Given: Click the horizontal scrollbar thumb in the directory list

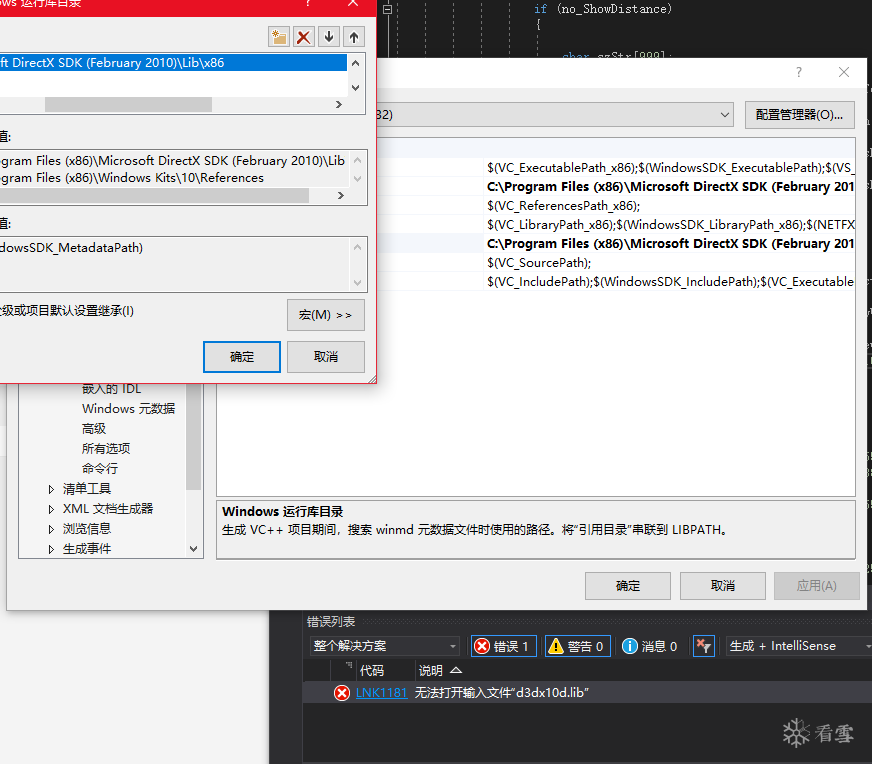Looking at the screenshot, I should coord(128,105).
